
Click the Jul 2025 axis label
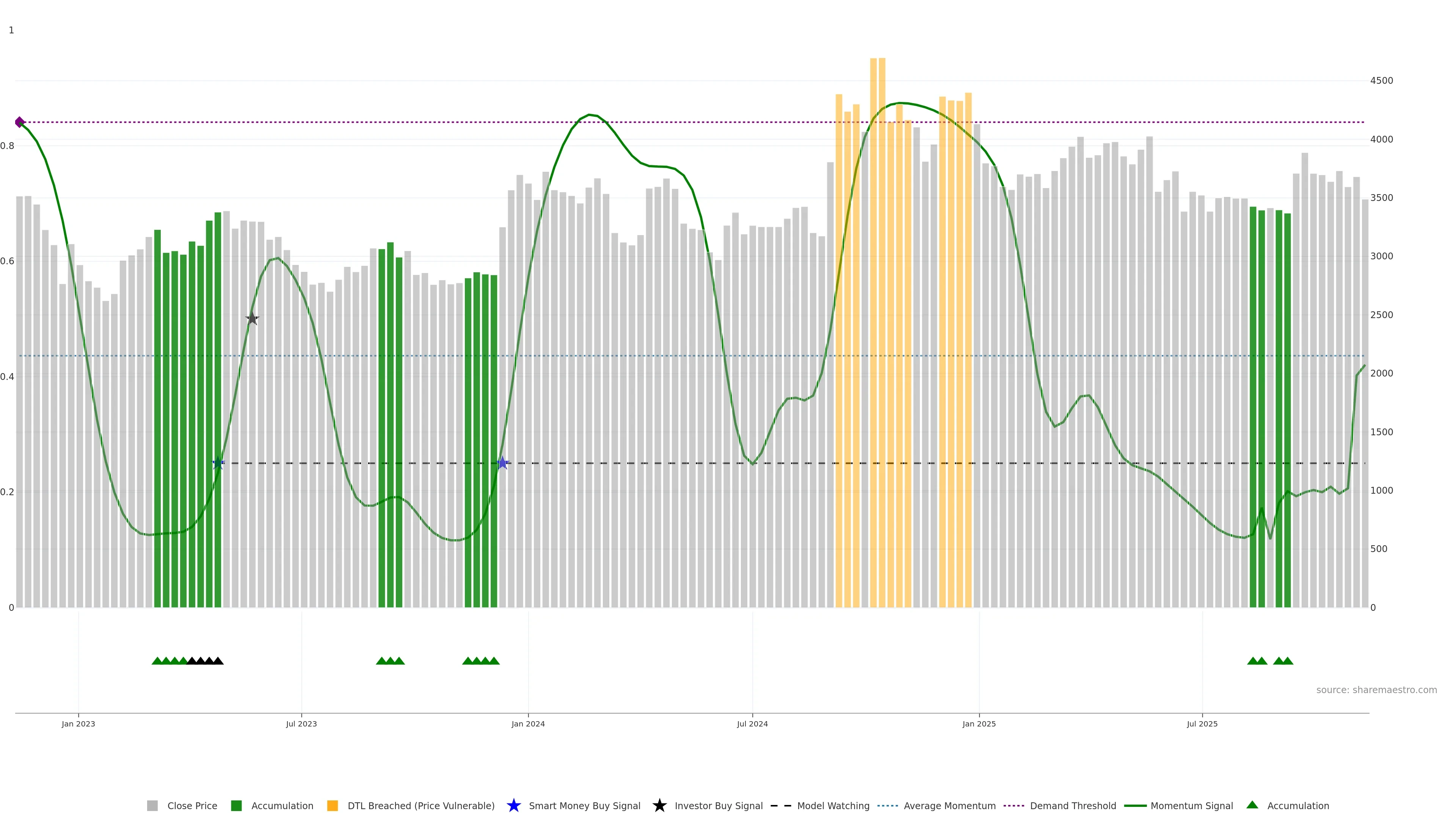point(1202,723)
